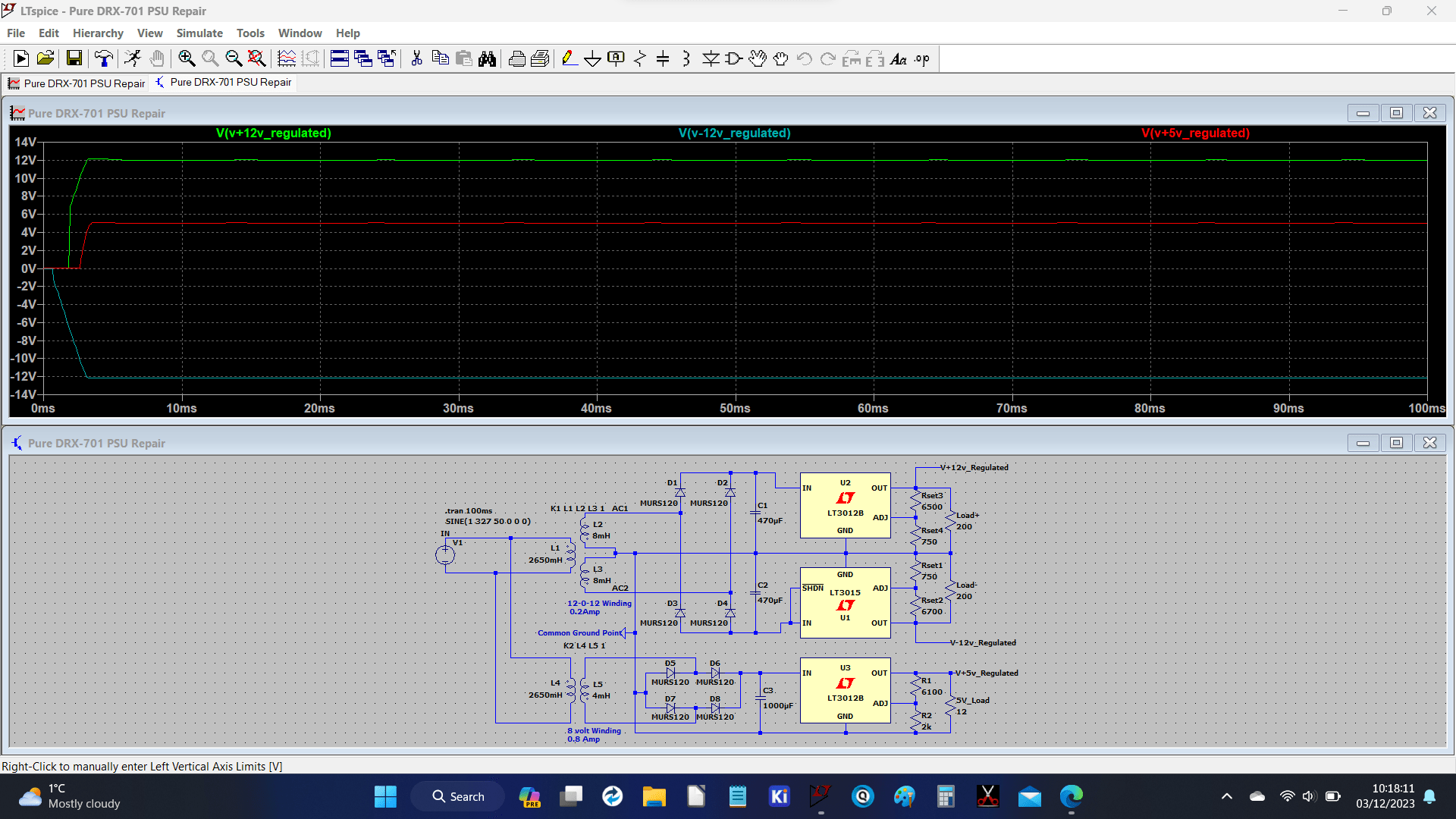
Task: Click the Copy toolbar icon
Action: click(440, 58)
